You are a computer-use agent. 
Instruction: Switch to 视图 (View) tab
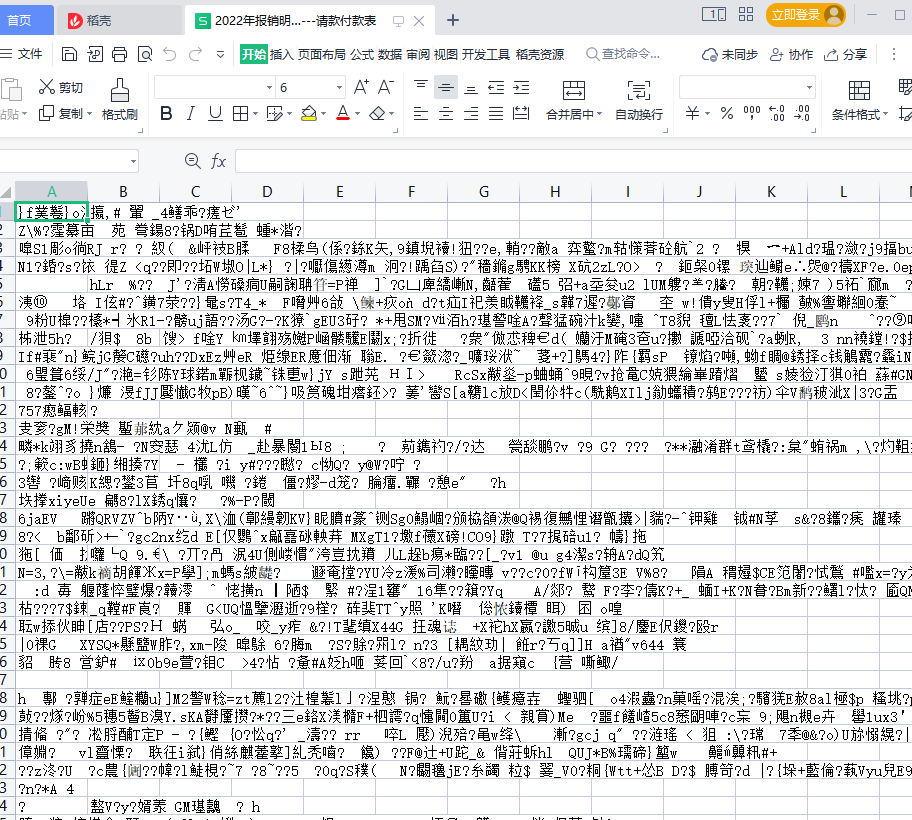tap(446, 54)
